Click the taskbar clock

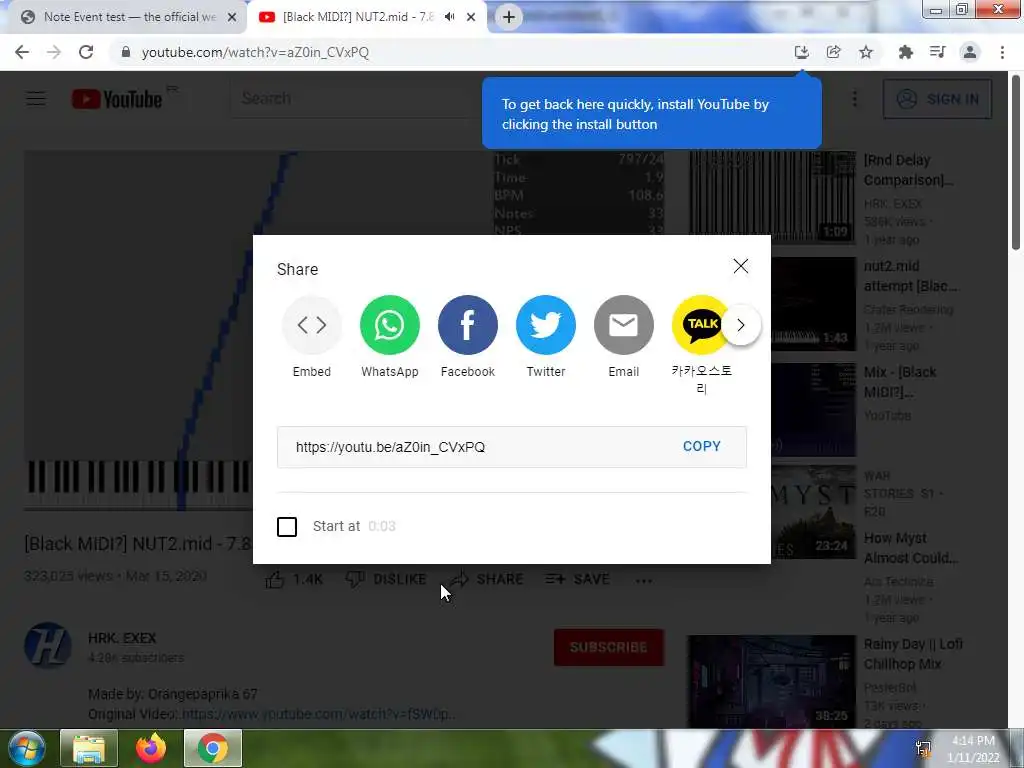[973, 749]
